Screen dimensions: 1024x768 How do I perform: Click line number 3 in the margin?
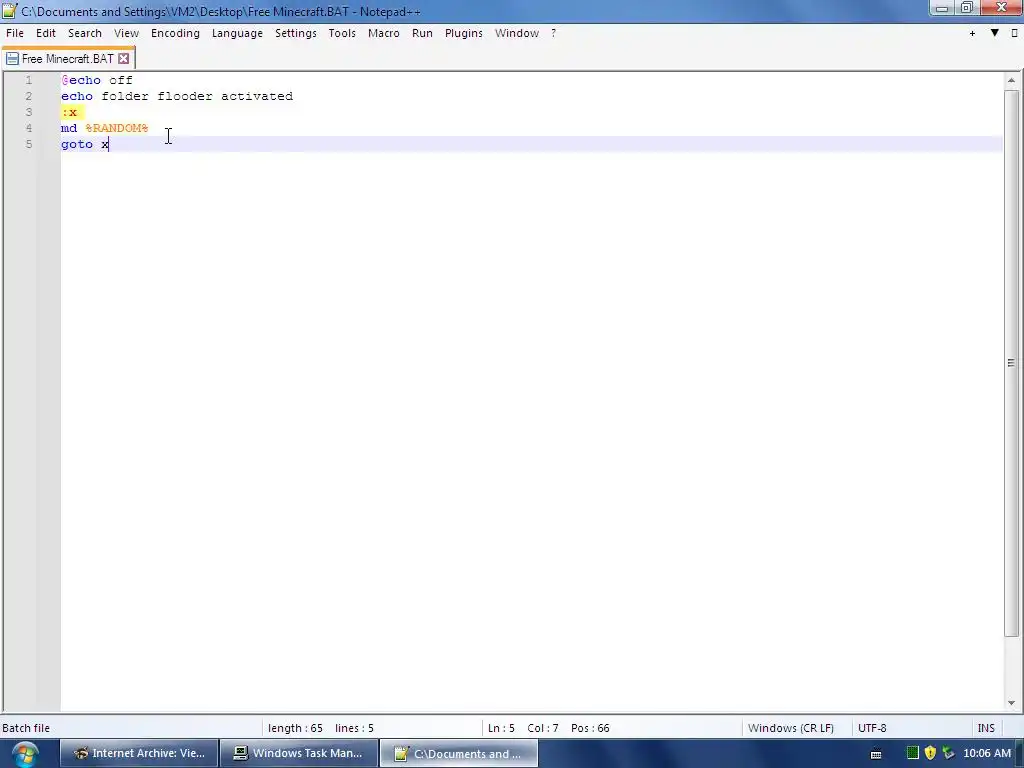coord(29,112)
